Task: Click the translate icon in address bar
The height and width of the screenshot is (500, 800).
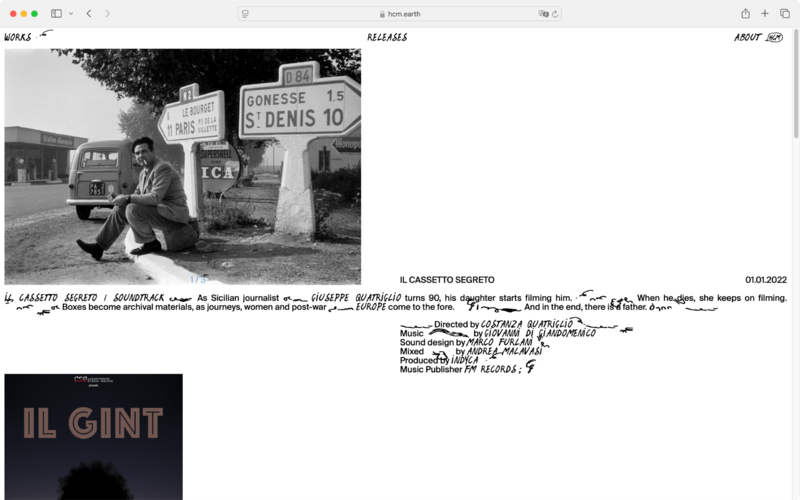Action: [x=543, y=14]
